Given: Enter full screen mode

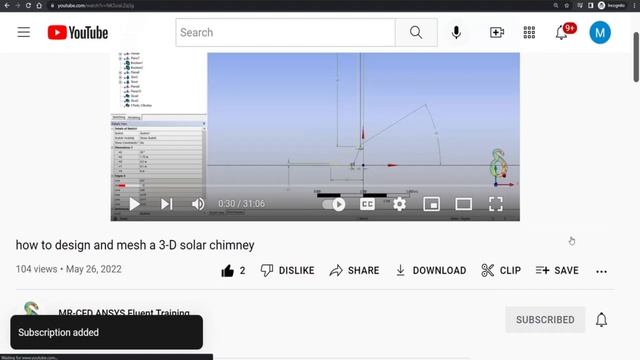Looking at the screenshot, I should point(496,204).
